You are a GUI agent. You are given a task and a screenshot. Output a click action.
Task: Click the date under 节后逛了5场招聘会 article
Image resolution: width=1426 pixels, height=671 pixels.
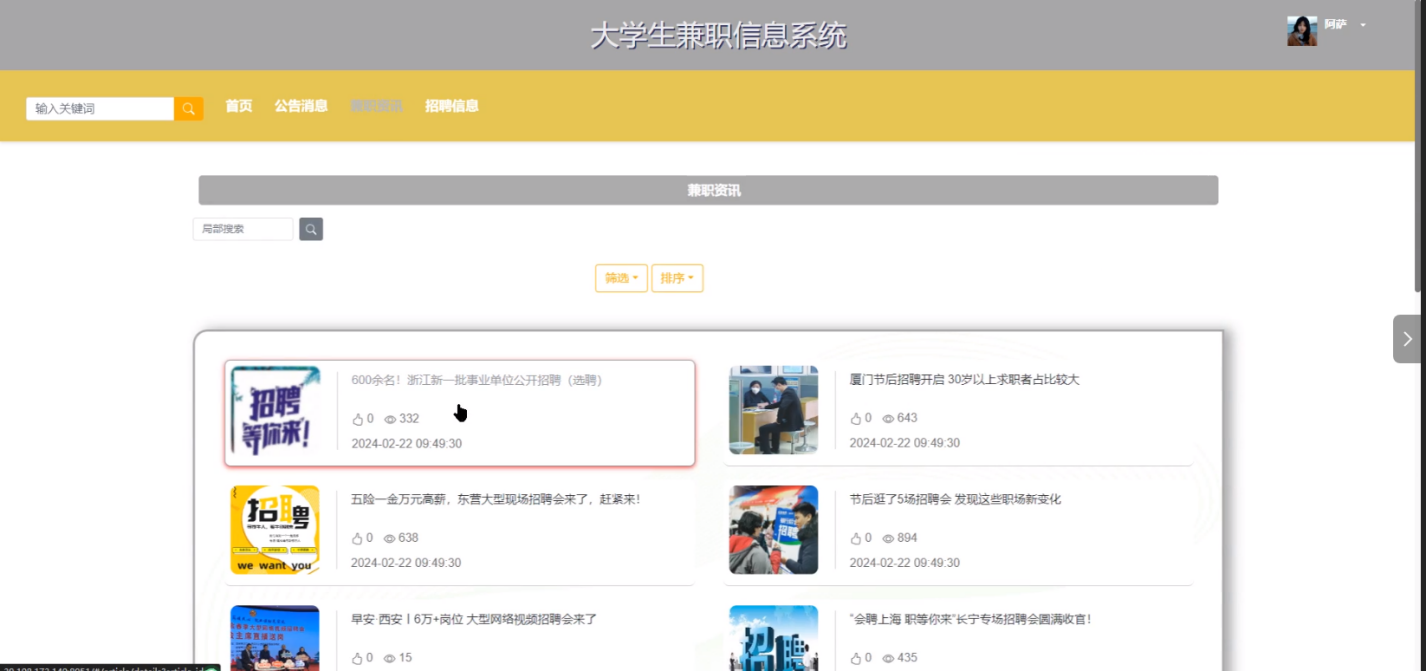pos(904,563)
